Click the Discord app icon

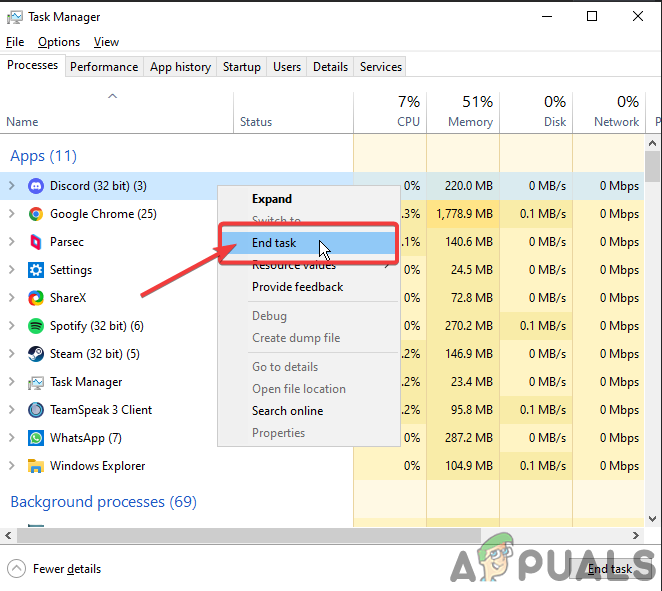[36, 186]
